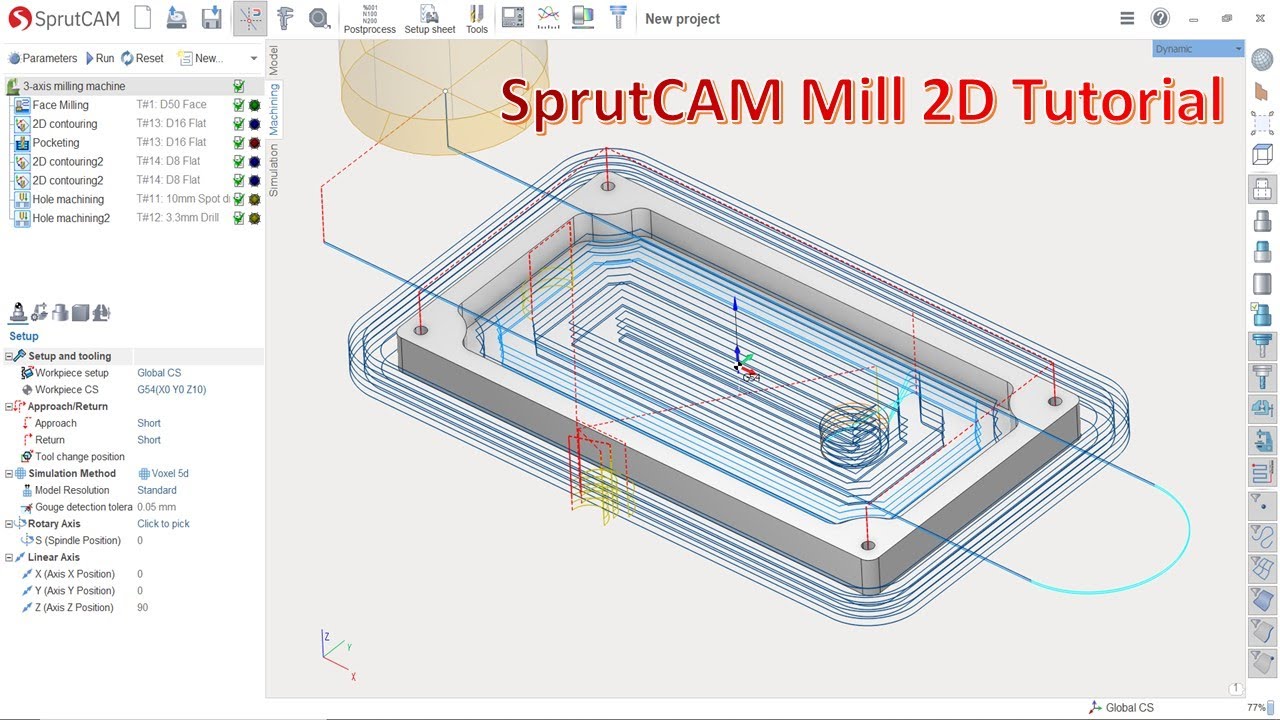The image size is (1280, 720).
Task: Click the curve filter icon in right toolbar
Action: point(1263,536)
